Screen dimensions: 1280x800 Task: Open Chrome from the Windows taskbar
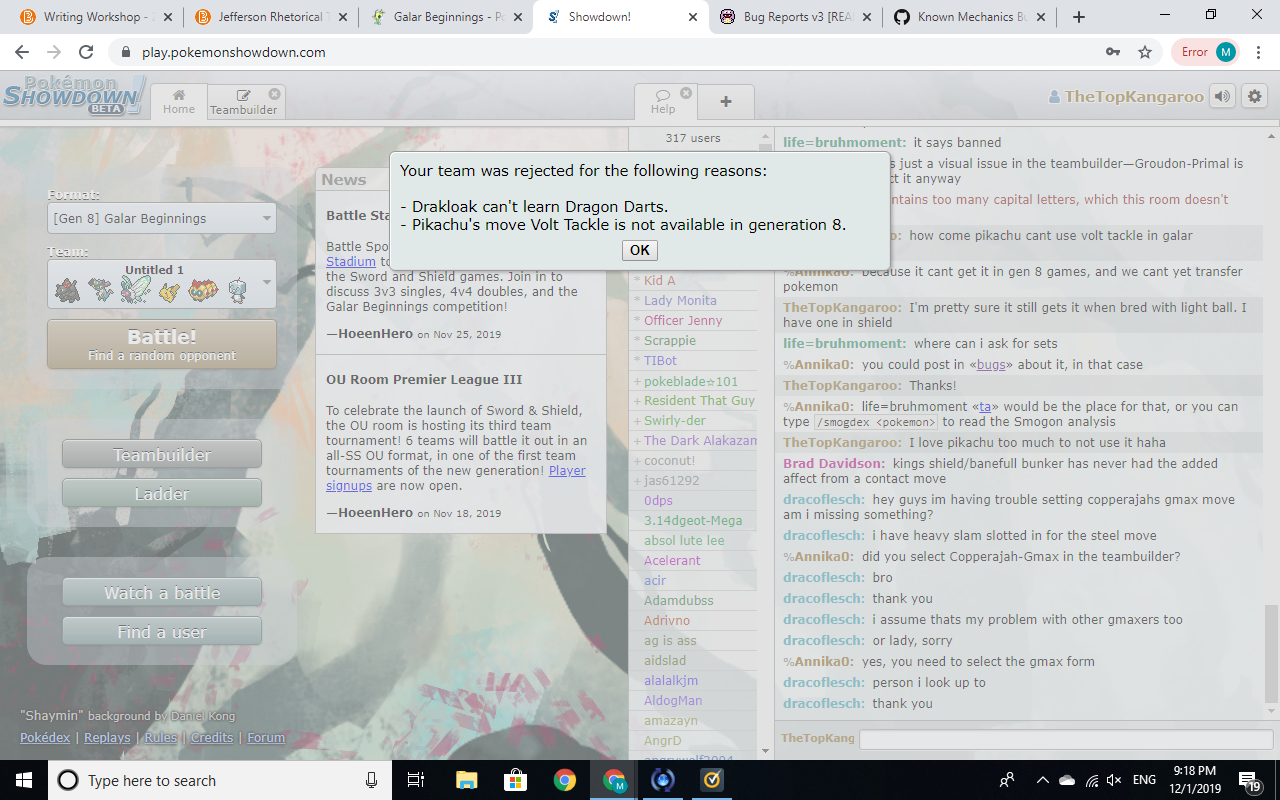(565, 780)
